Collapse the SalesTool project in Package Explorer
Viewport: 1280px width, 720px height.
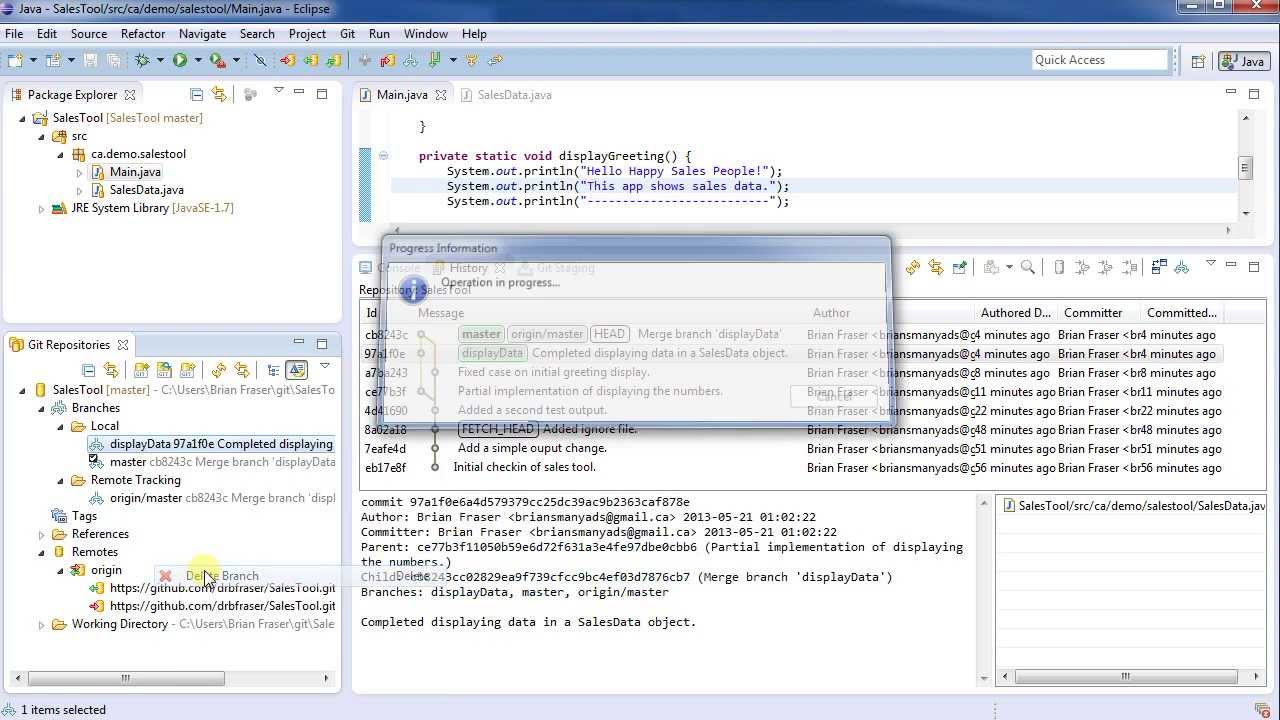23,118
